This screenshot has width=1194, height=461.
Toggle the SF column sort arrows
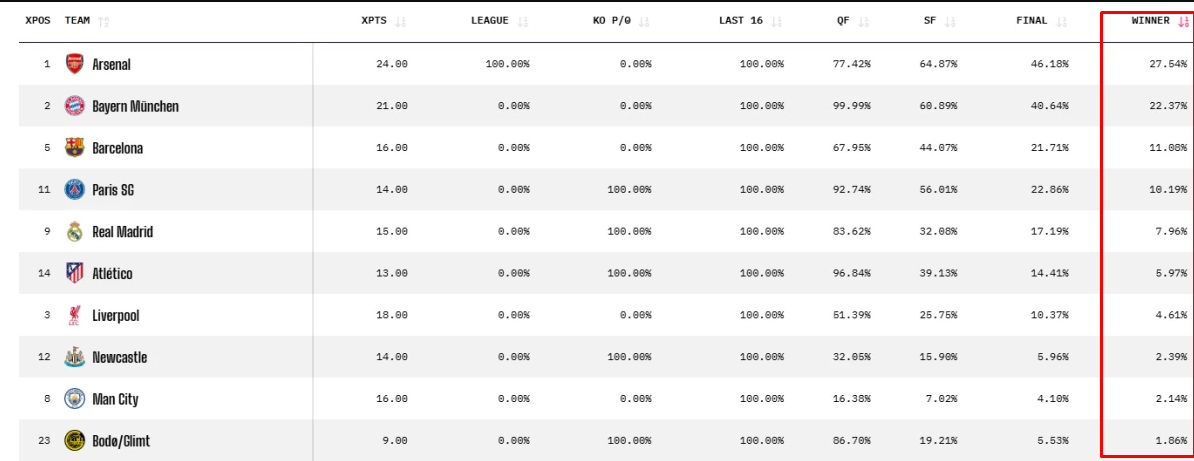pos(950,21)
